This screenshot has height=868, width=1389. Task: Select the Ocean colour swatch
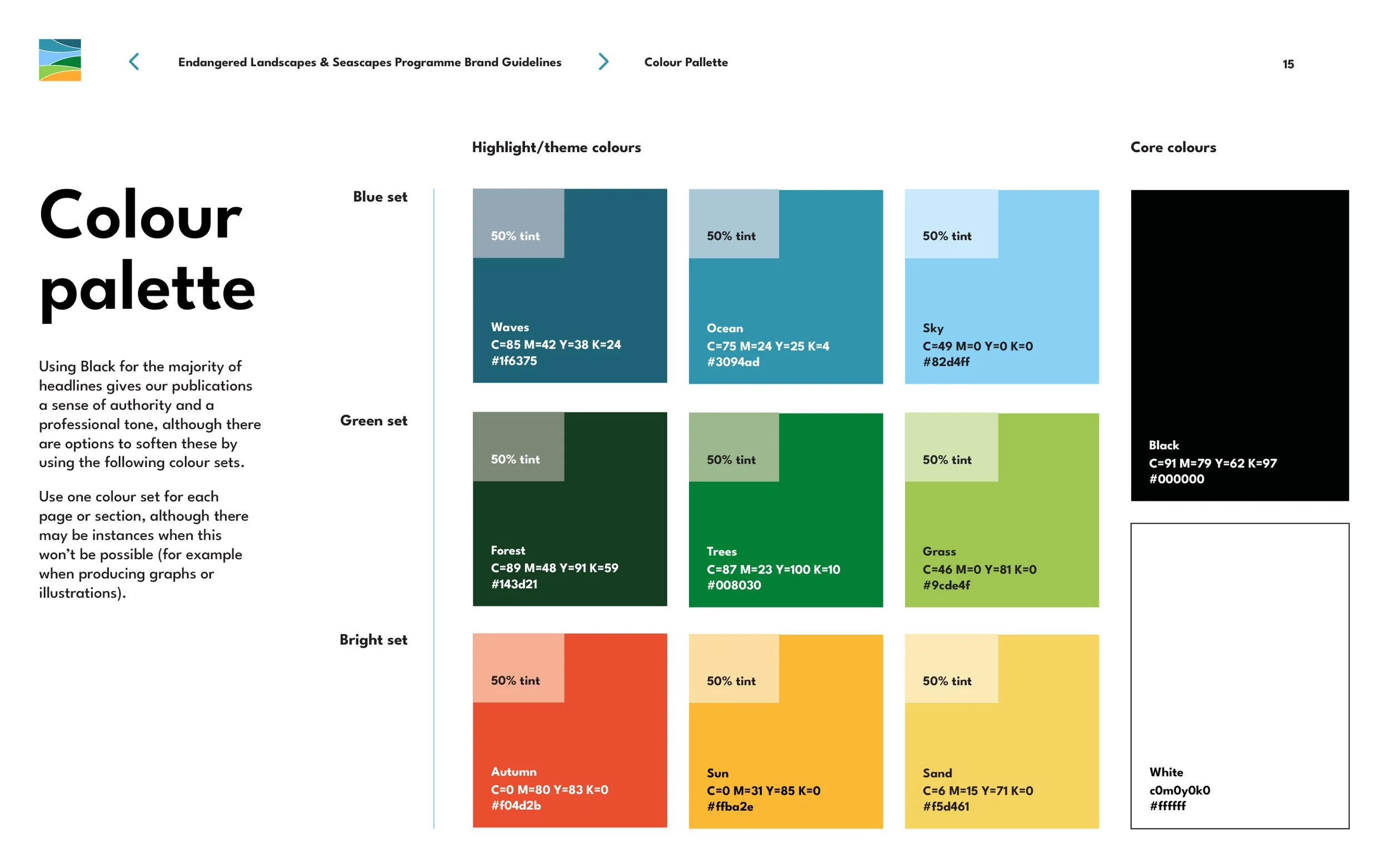[x=786, y=287]
